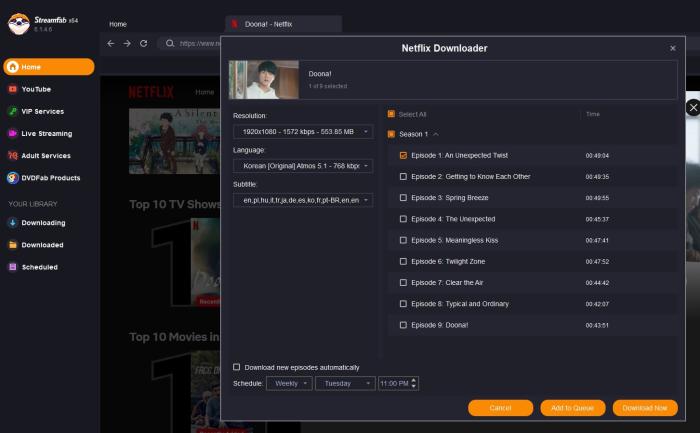Enable Download new episodes automatically

coord(237,367)
